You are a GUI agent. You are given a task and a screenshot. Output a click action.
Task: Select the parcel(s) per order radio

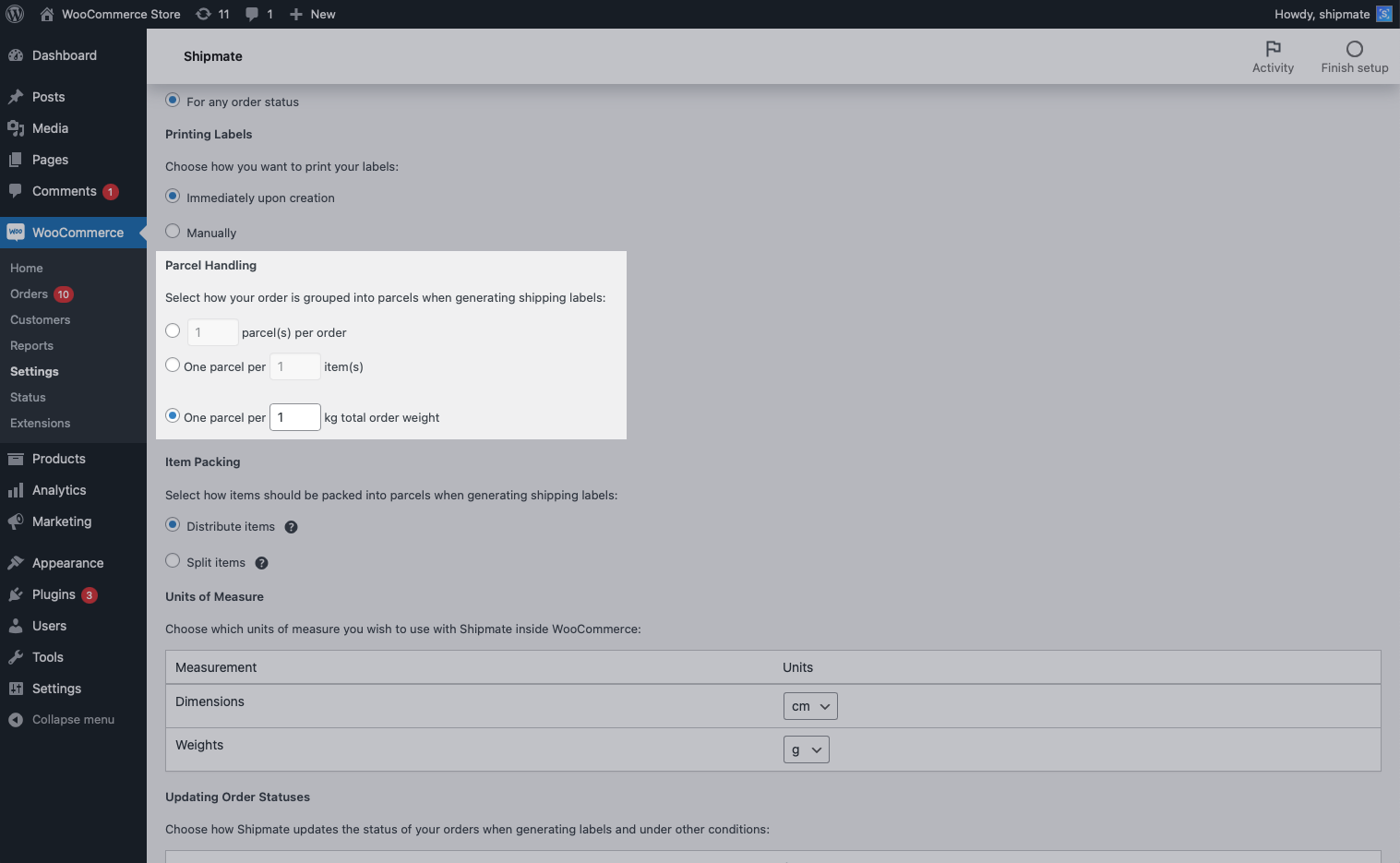click(x=173, y=330)
